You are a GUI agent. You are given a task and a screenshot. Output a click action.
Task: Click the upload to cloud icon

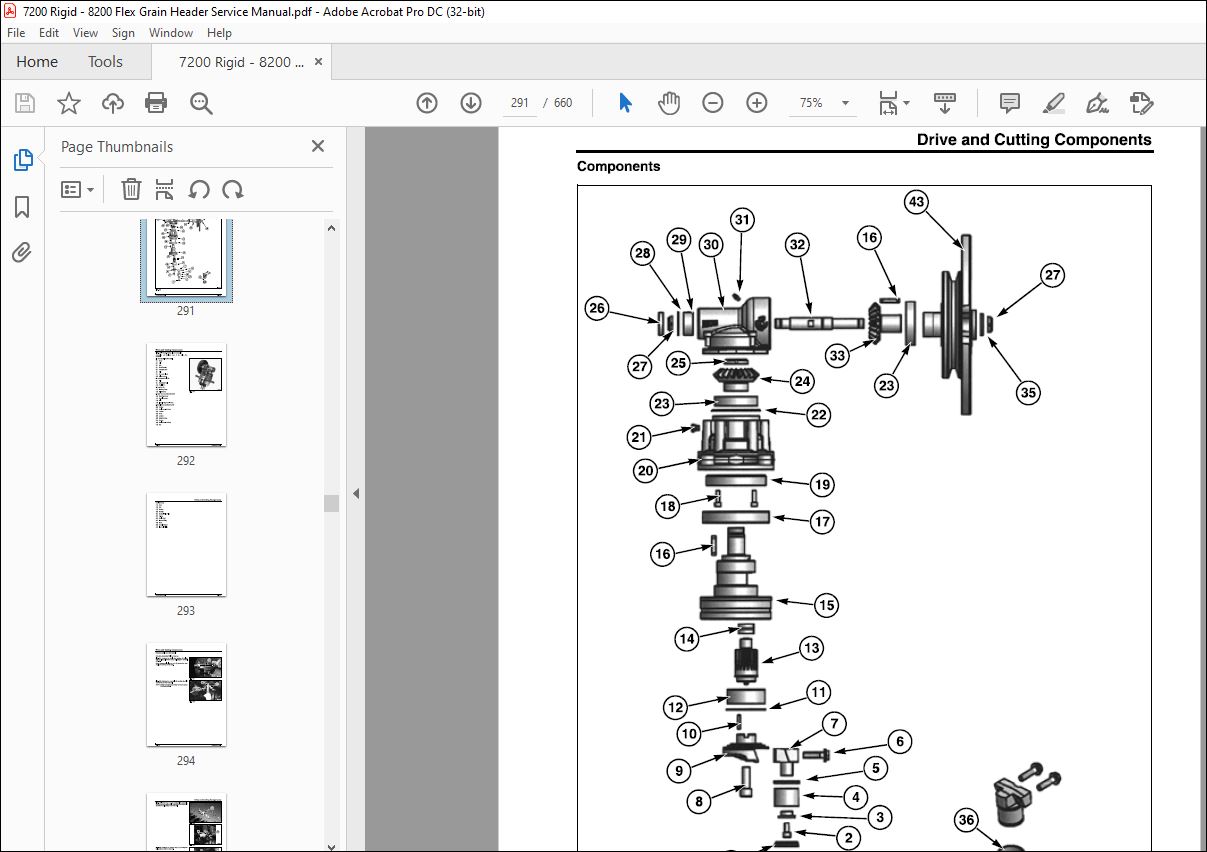pos(112,103)
